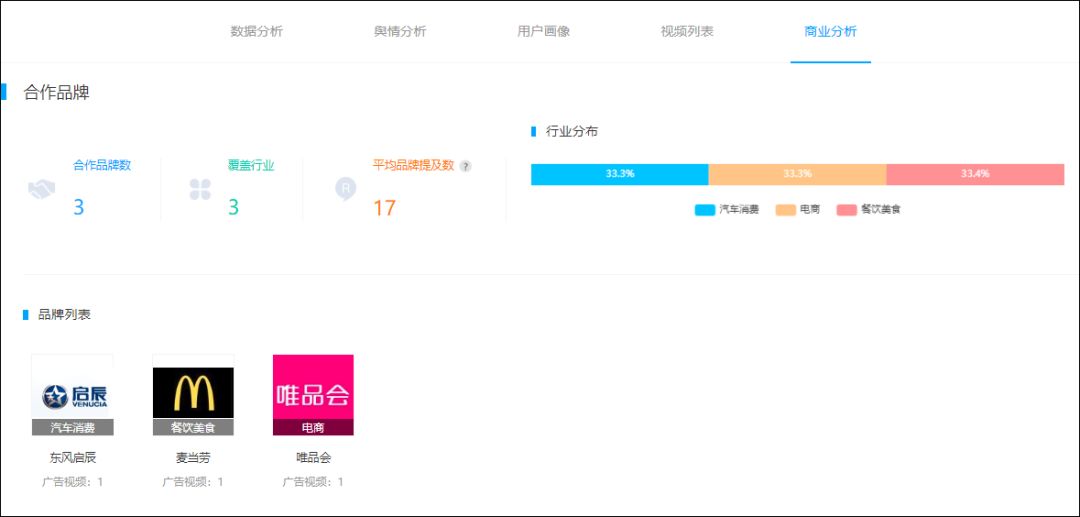
Task: Toggle the 餐饮美食 pink legend item
Action: click(x=869, y=210)
